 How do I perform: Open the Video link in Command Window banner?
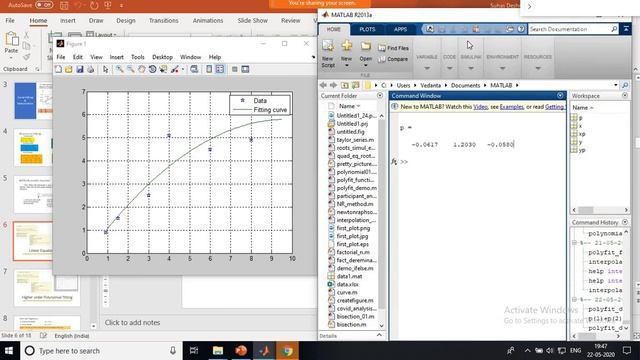[480, 107]
